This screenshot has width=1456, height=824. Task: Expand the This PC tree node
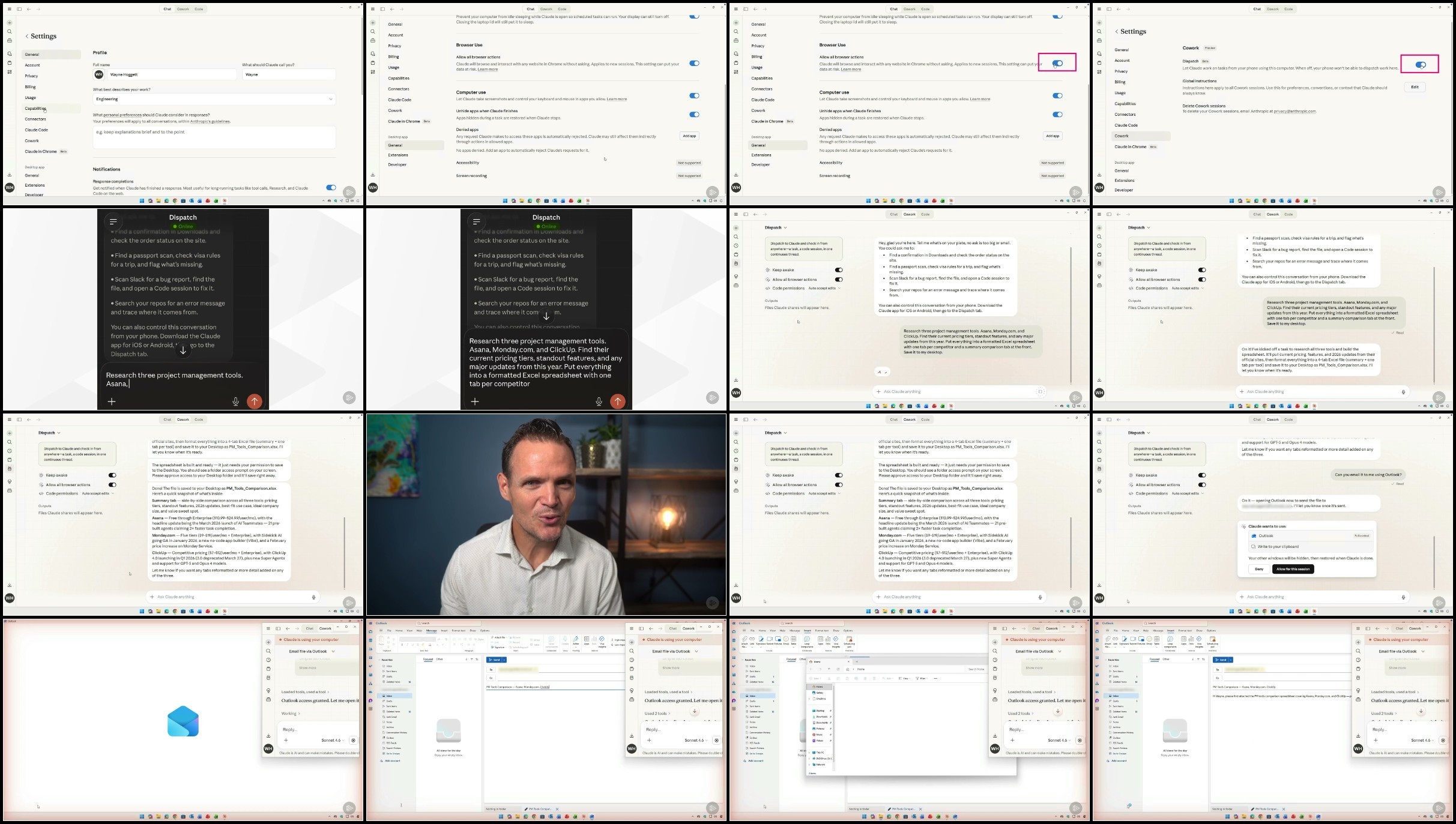click(809, 753)
